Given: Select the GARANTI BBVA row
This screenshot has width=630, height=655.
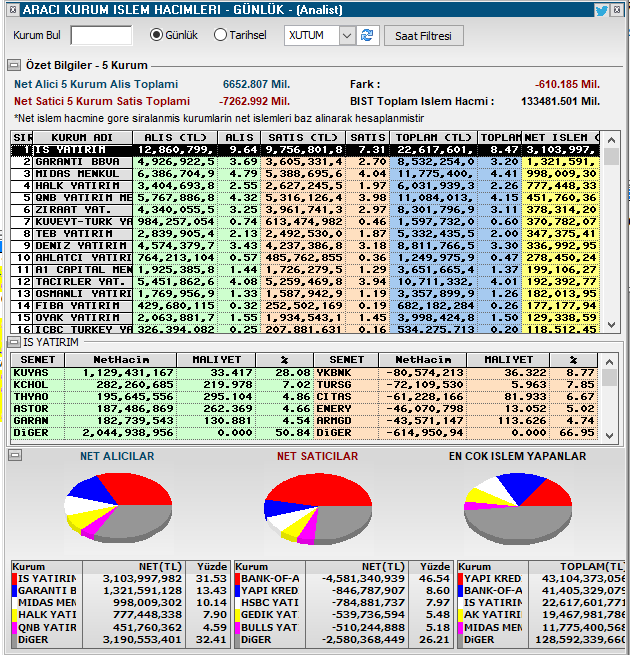Looking at the screenshot, I should point(305,162).
